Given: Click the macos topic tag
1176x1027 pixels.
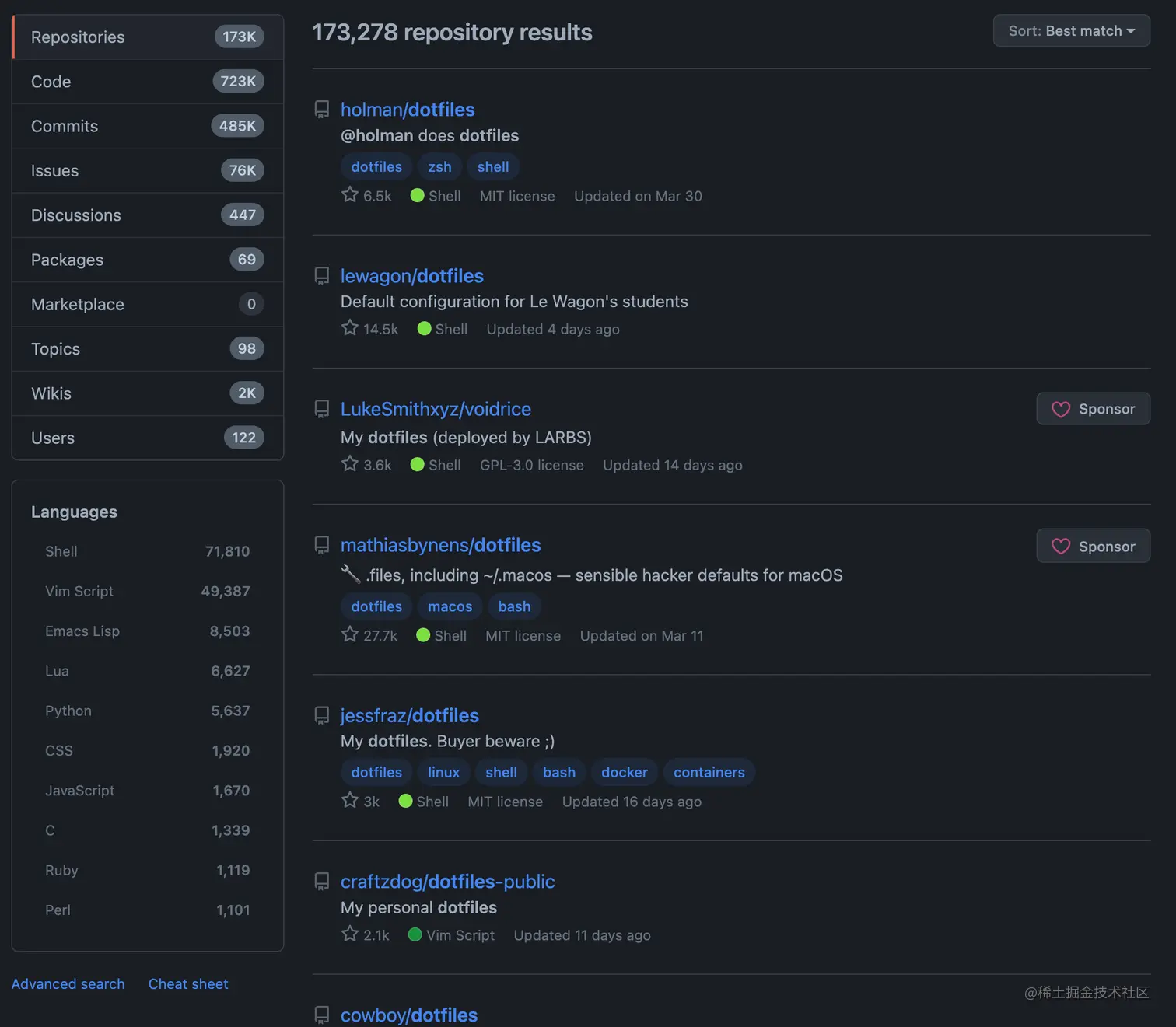Looking at the screenshot, I should coord(450,606).
